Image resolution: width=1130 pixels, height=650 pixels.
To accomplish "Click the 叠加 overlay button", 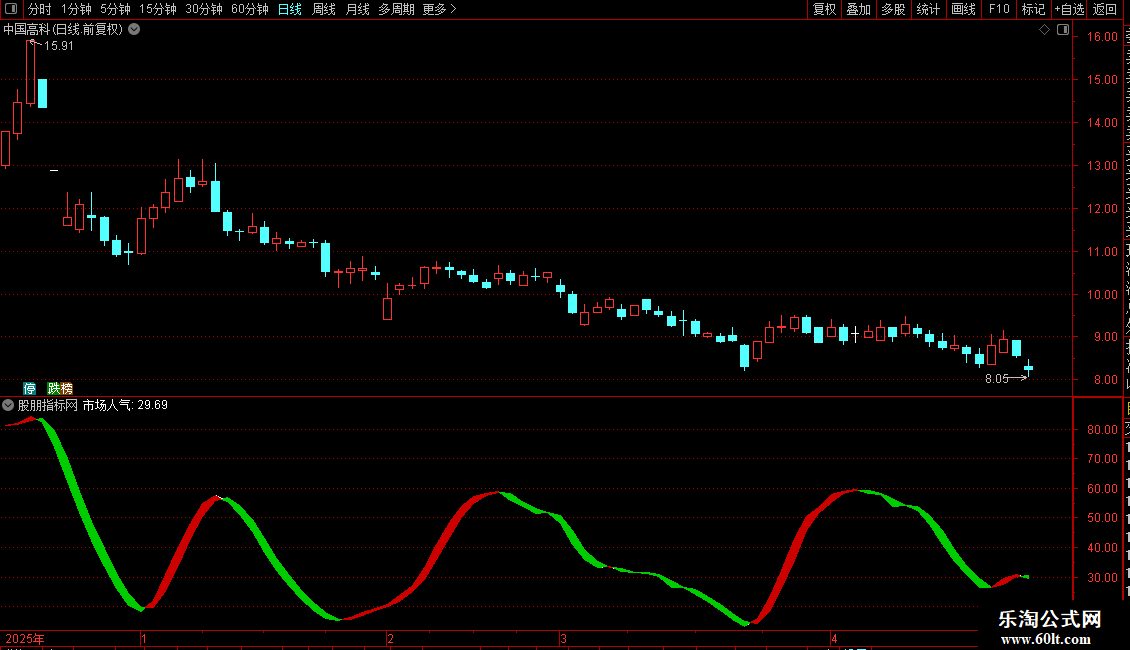I will click(858, 9).
